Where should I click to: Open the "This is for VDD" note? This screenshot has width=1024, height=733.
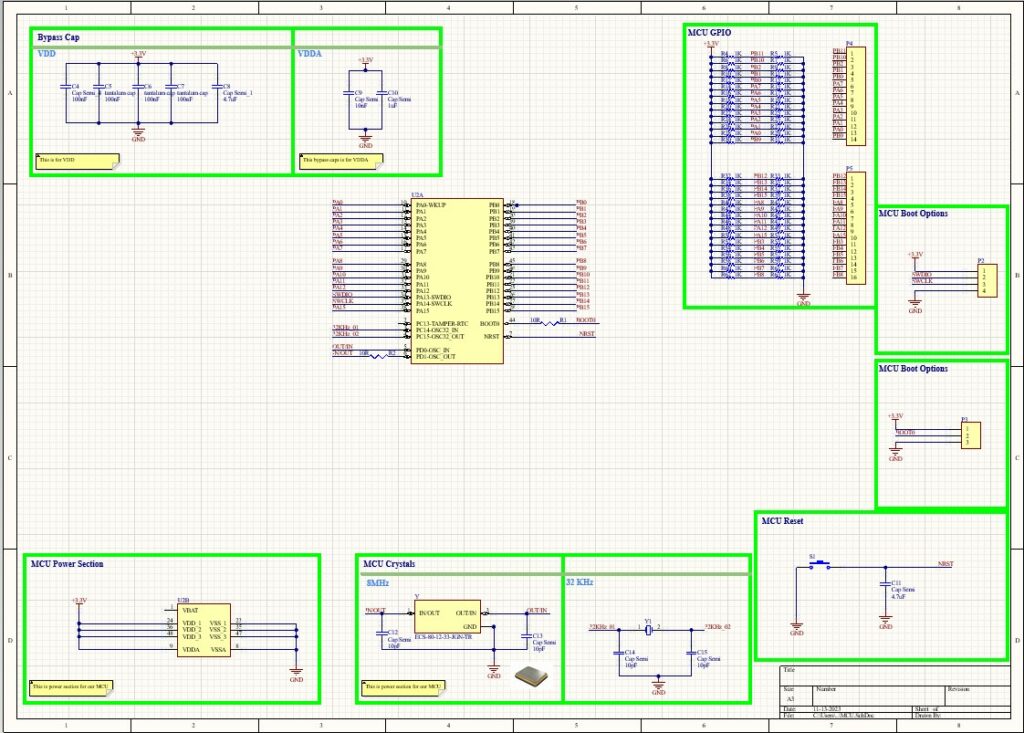[x=76, y=159]
